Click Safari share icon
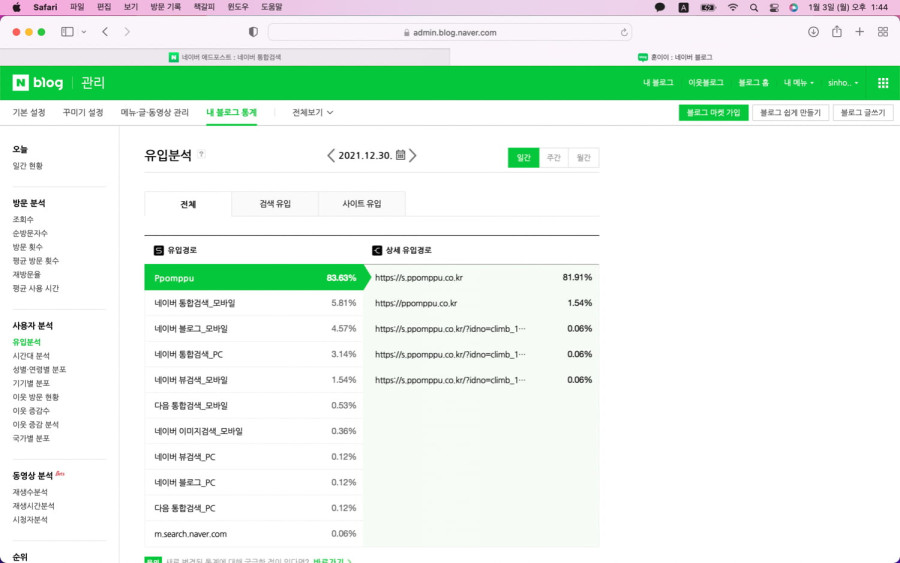 tap(837, 32)
